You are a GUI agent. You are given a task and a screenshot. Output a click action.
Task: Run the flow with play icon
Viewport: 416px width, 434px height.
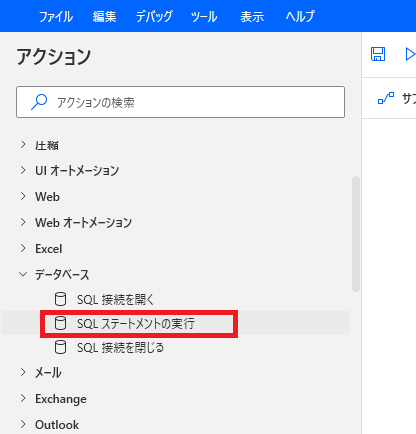click(410, 54)
